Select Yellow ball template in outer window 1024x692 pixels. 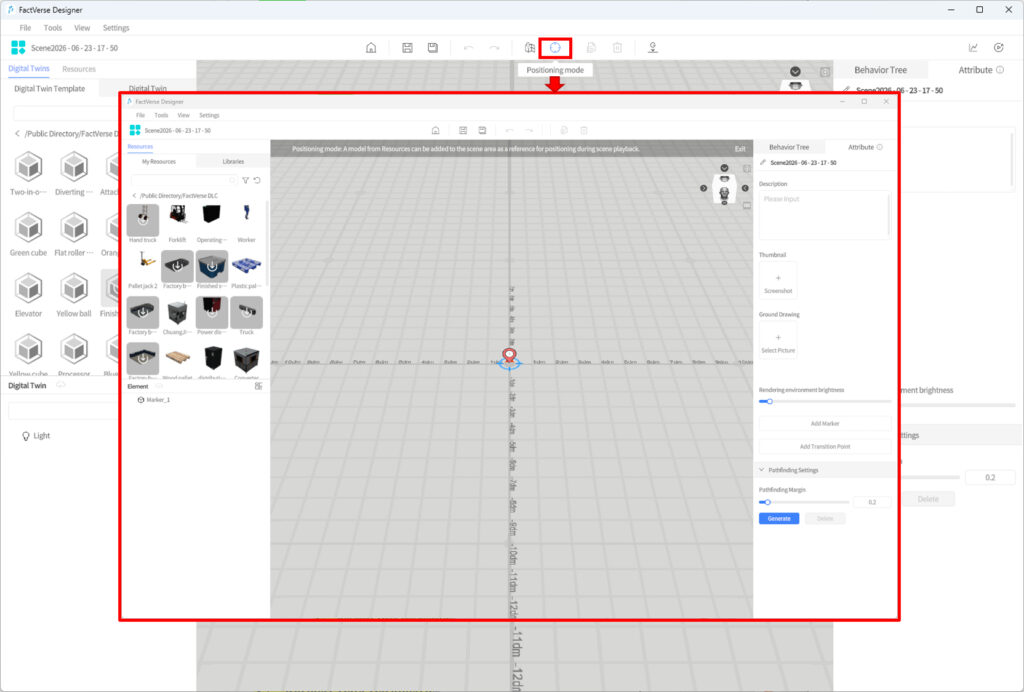[74, 289]
